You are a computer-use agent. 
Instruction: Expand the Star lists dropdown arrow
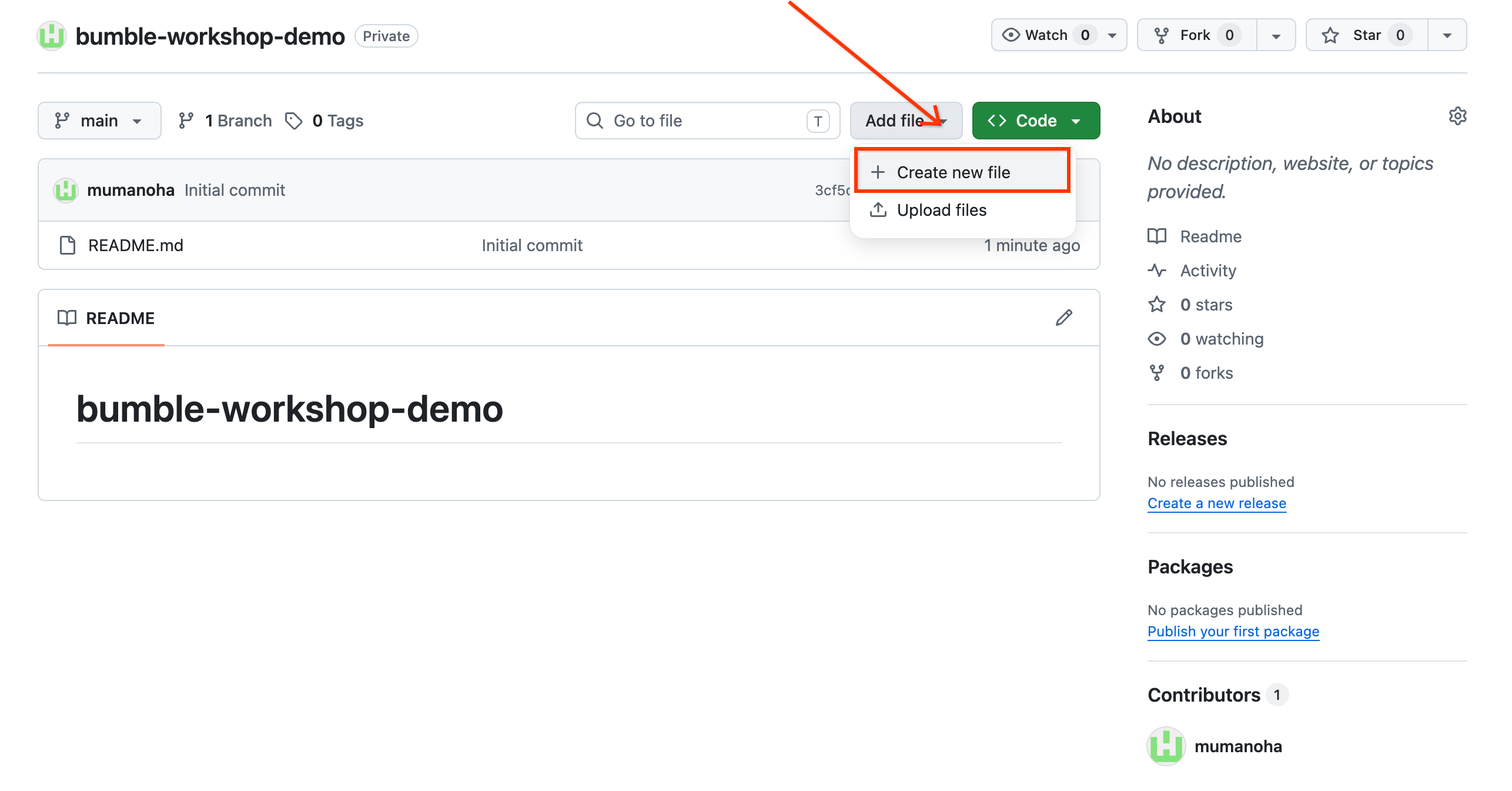tap(1447, 35)
